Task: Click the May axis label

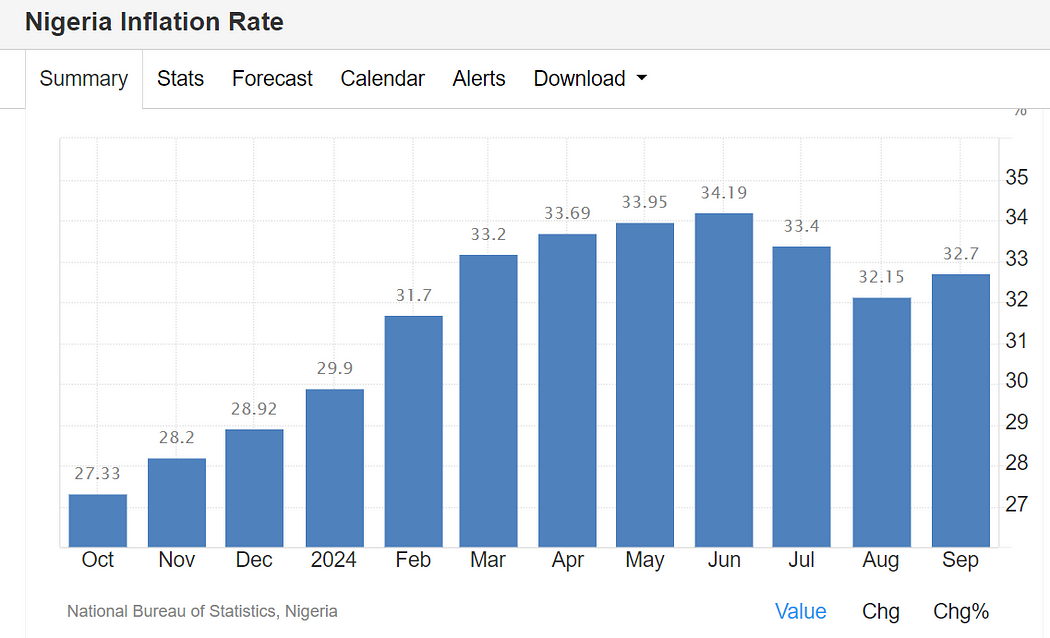Action: 644,560
